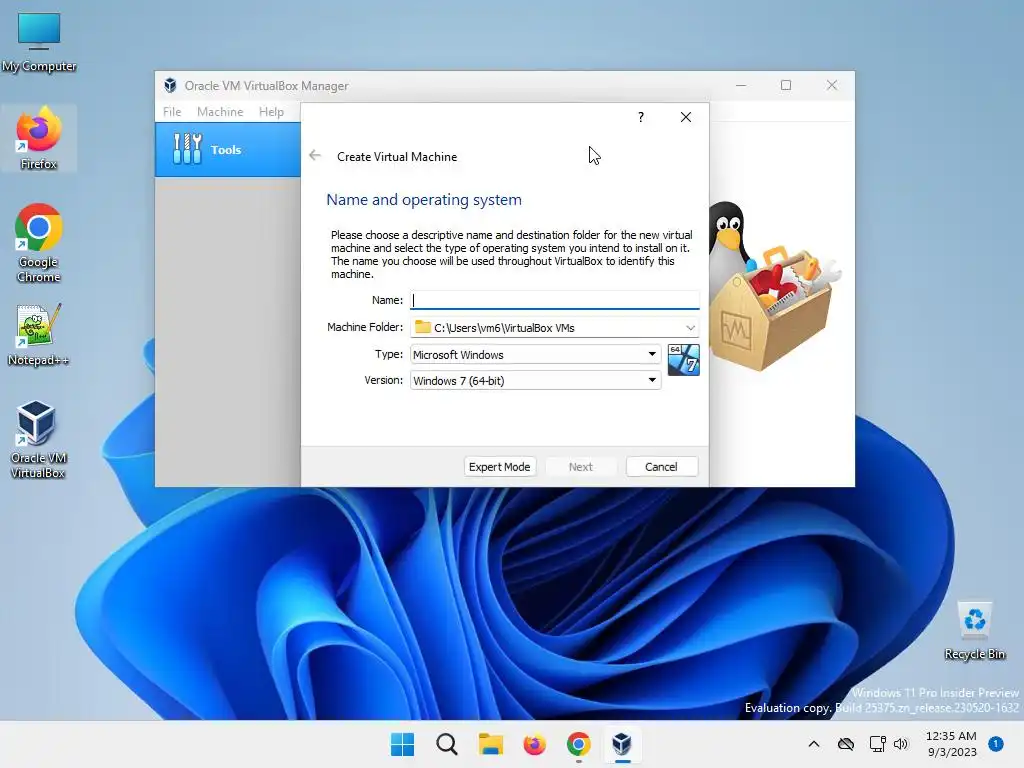Open taskbar Search
The height and width of the screenshot is (768, 1024).
(x=447, y=744)
